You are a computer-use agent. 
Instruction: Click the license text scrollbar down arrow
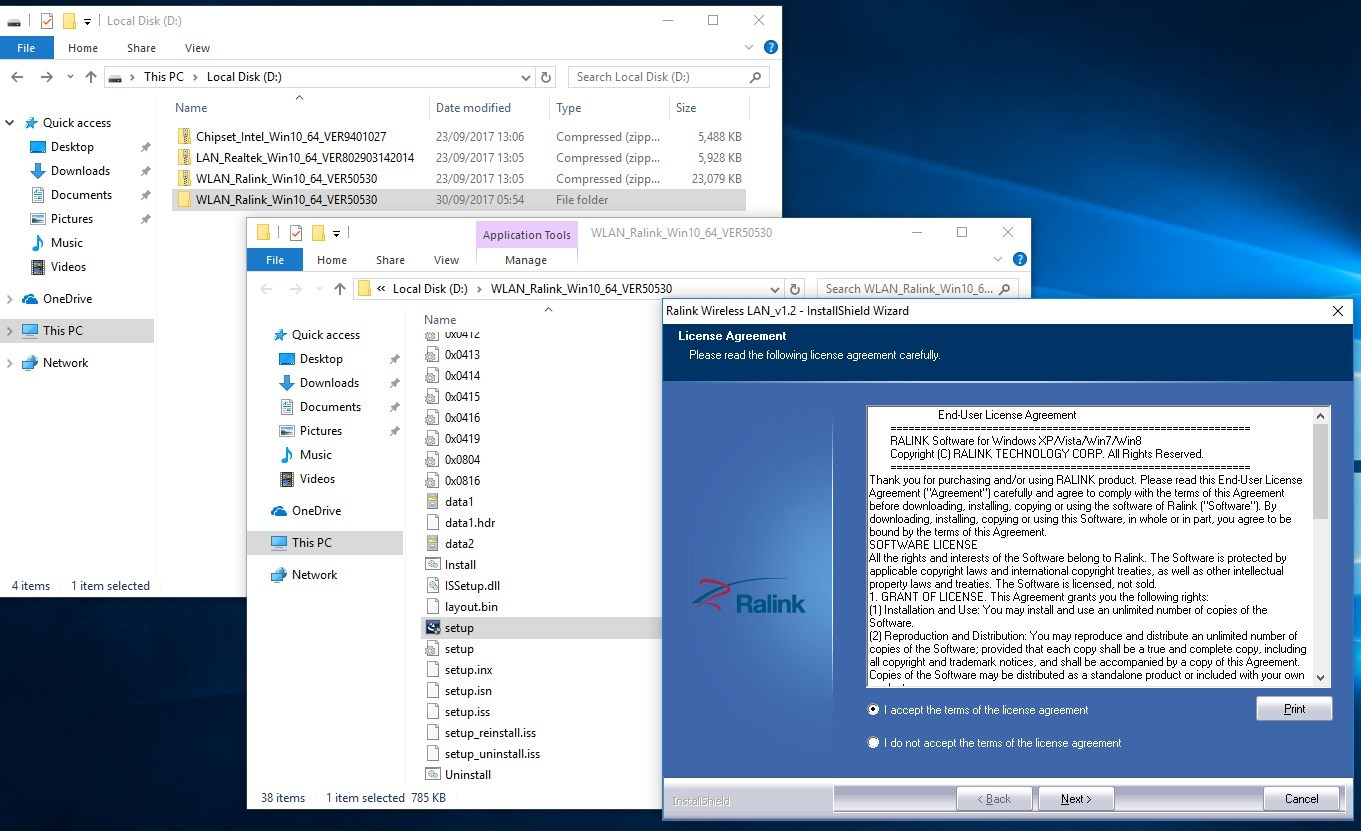pos(1321,677)
